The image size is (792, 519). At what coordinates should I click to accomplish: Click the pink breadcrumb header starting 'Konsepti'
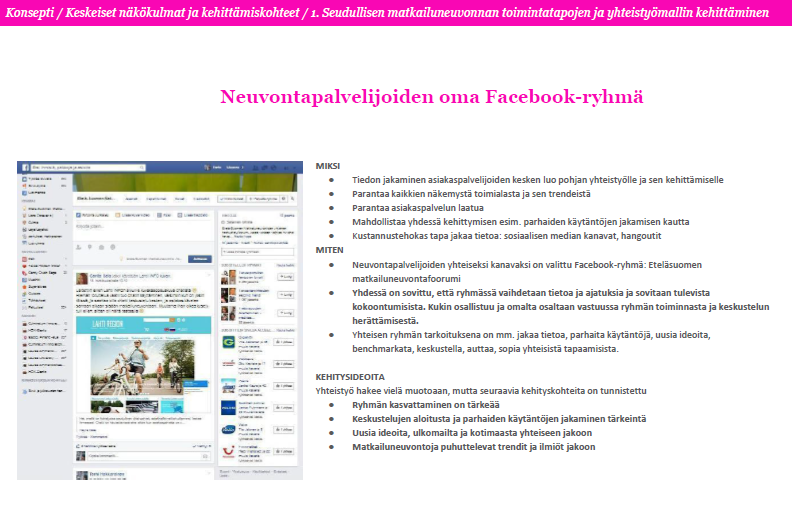(x=387, y=13)
